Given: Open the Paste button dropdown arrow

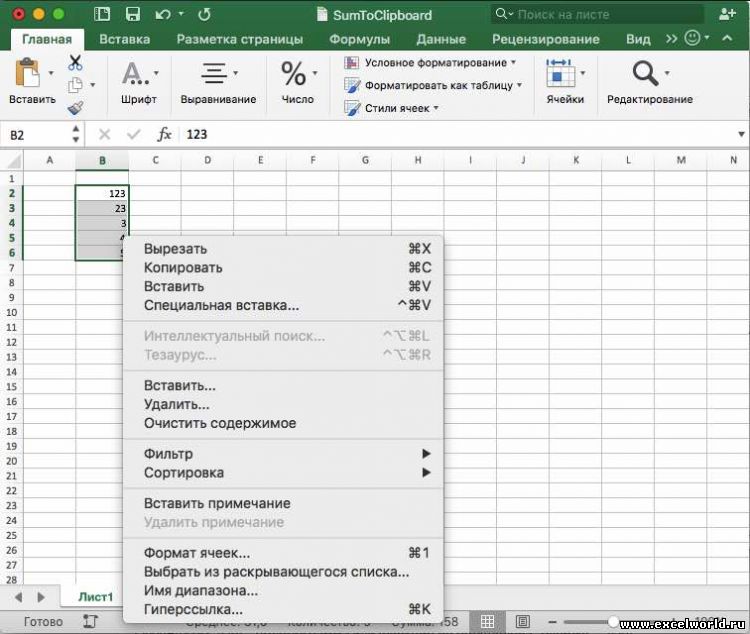Looking at the screenshot, I should [51, 73].
